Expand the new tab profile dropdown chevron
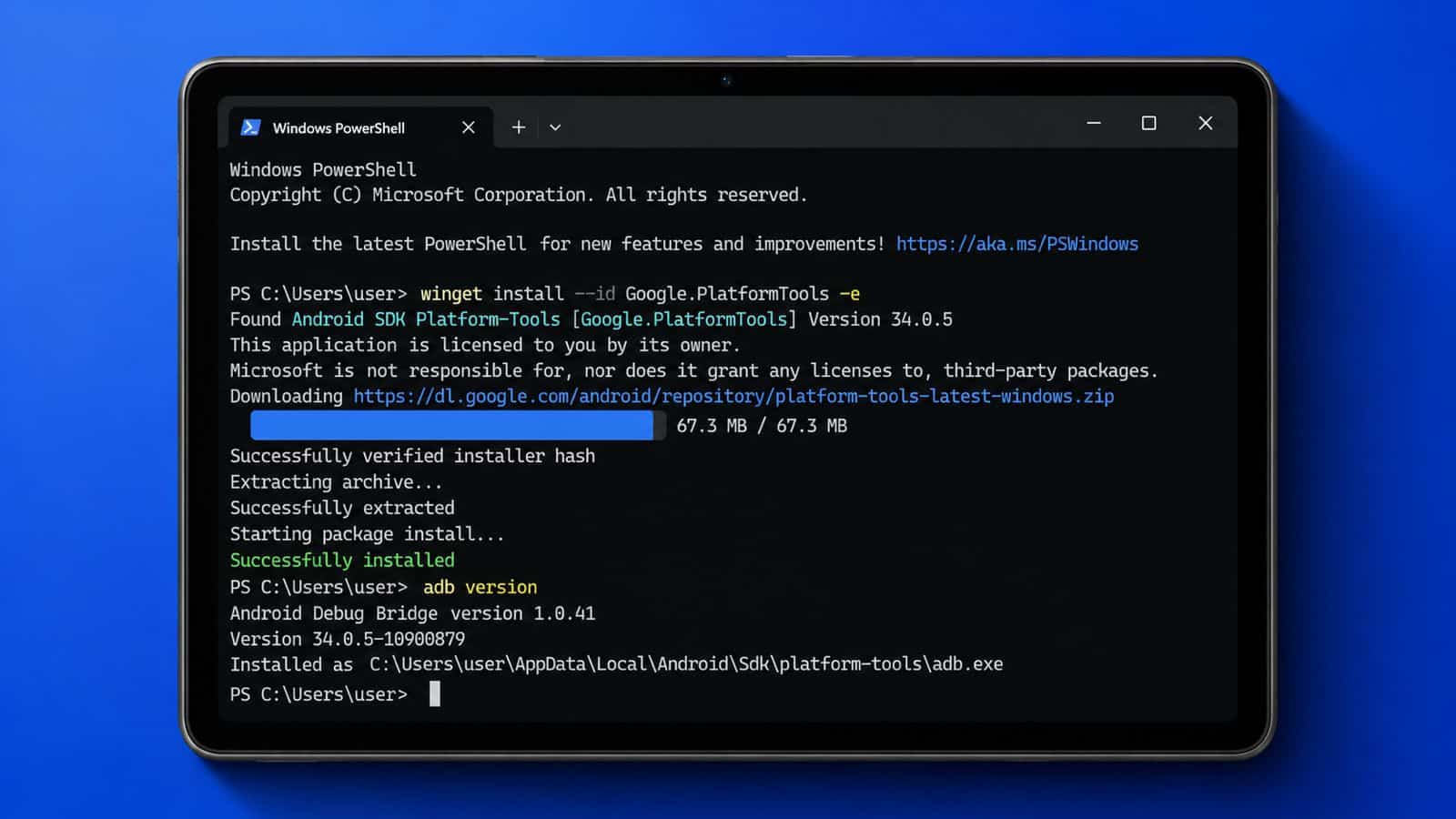1456x819 pixels. tap(555, 127)
